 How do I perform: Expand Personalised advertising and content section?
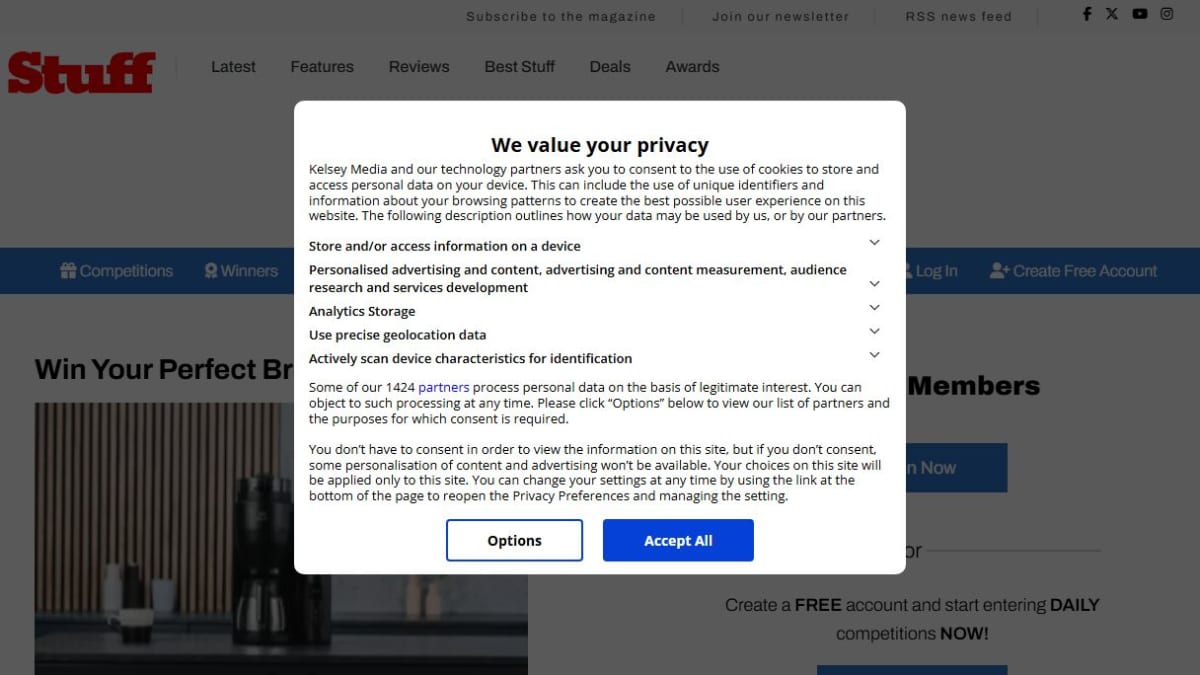874,284
